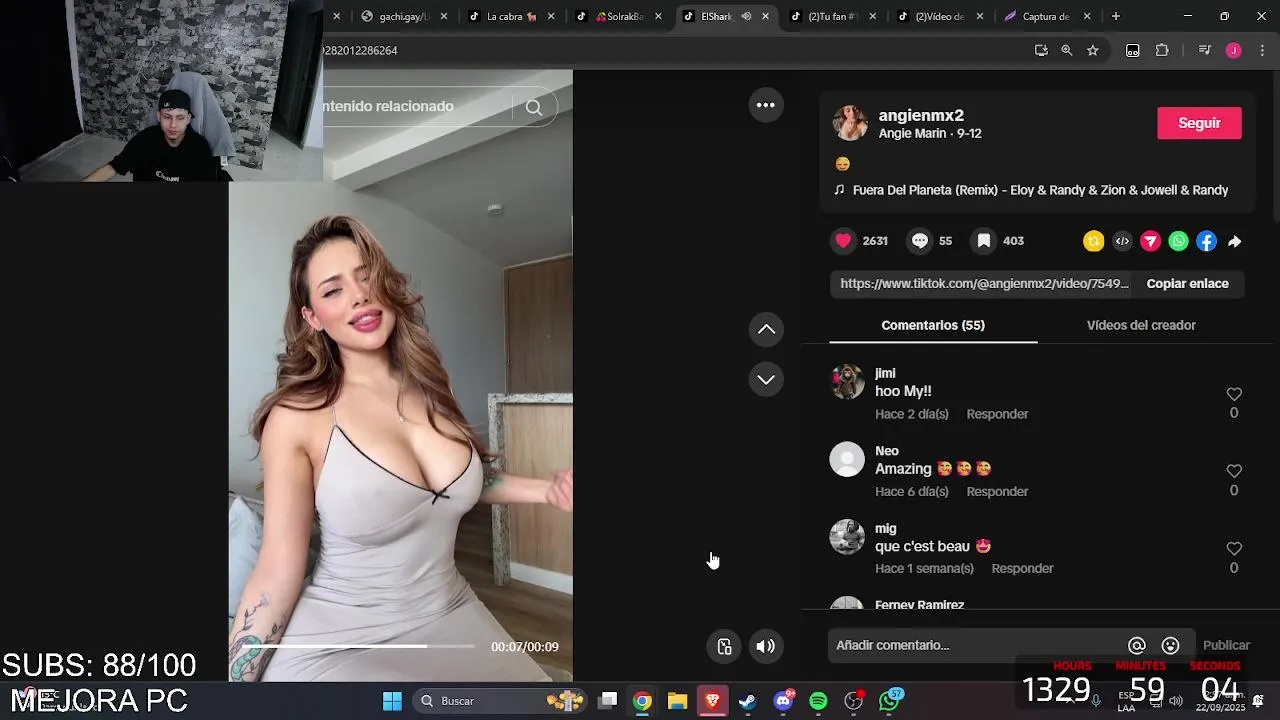Go to previous video with up chevron
1280x720 pixels.
(766, 329)
